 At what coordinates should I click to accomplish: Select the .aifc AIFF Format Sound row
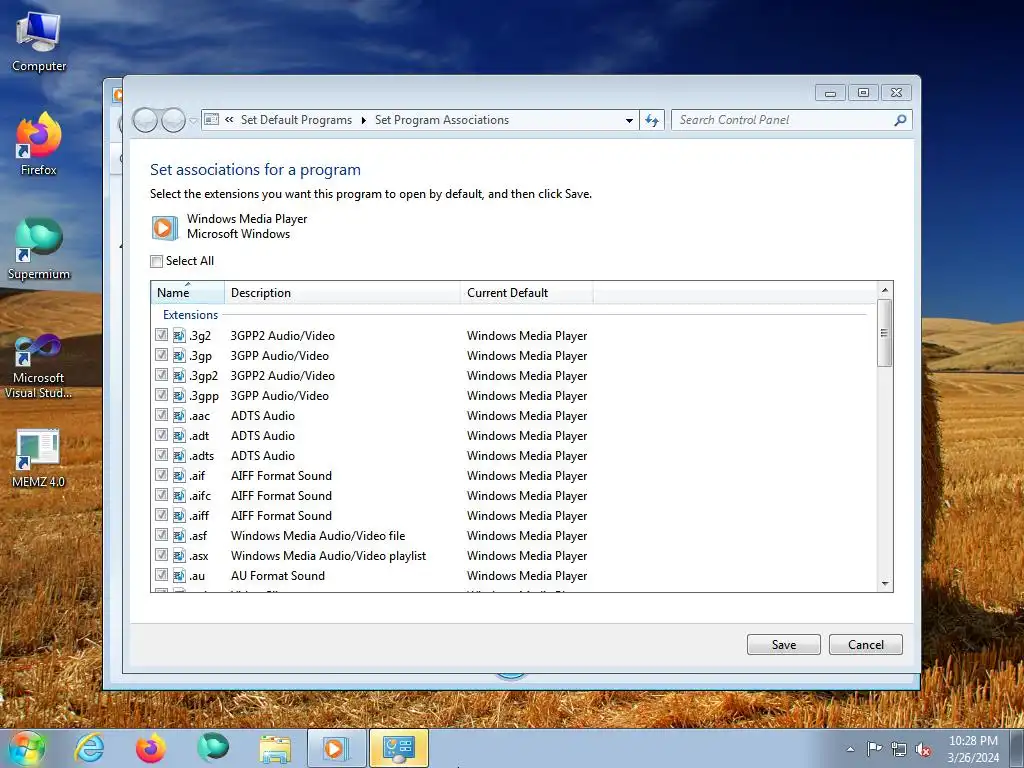pos(515,496)
